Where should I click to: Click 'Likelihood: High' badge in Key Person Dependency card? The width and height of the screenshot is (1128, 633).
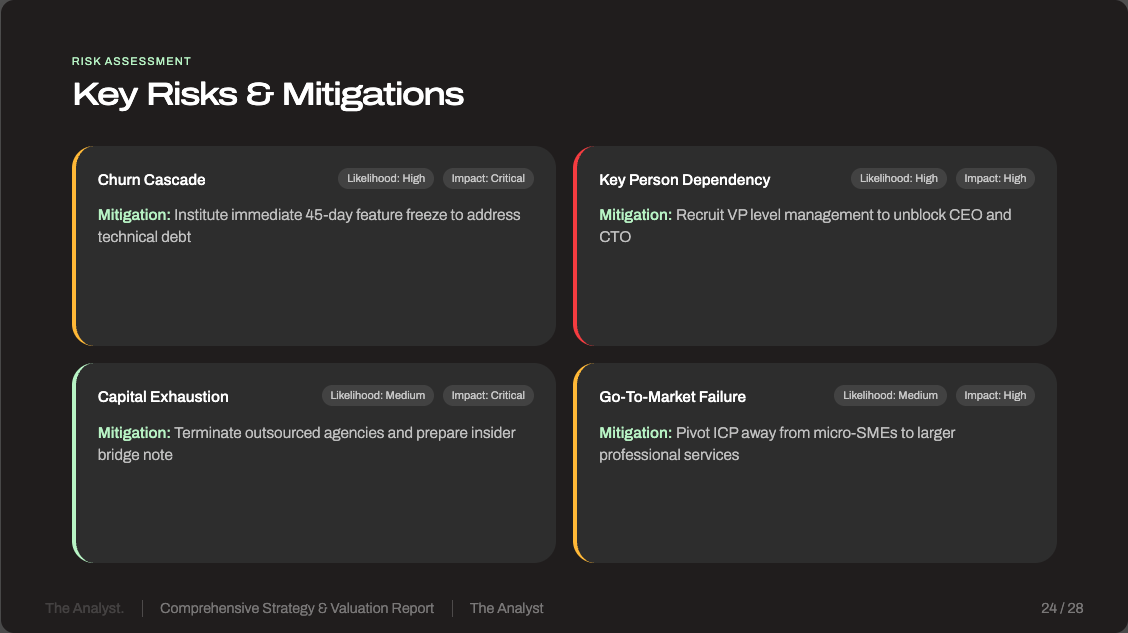coord(899,178)
